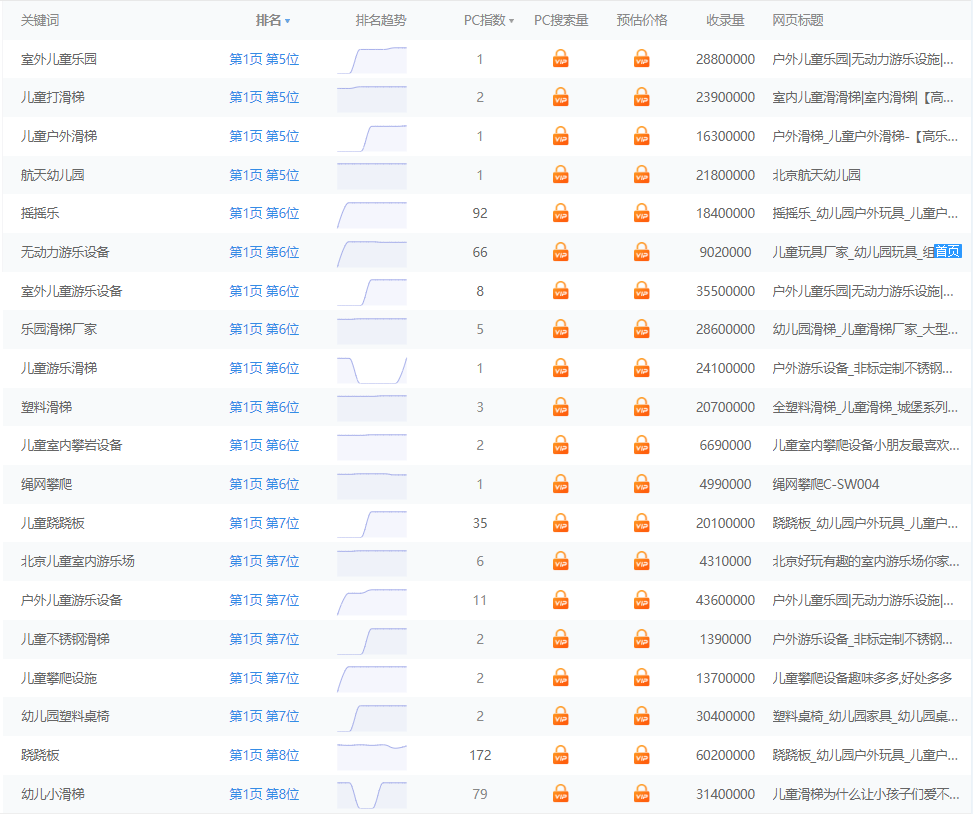The width and height of the screenshot is (973, 814).
Task: View ranking trend chart for 户外儿童游乐设备
Action: pyautogui.click(x=372, y=602)
